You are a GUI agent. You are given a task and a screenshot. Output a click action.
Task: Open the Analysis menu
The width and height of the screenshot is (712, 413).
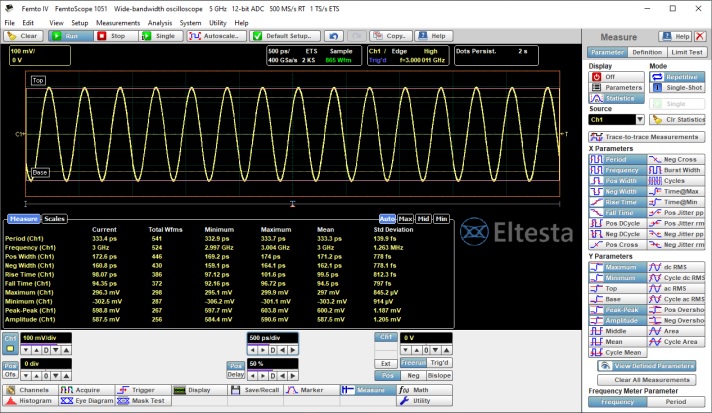tap(160, 21)
